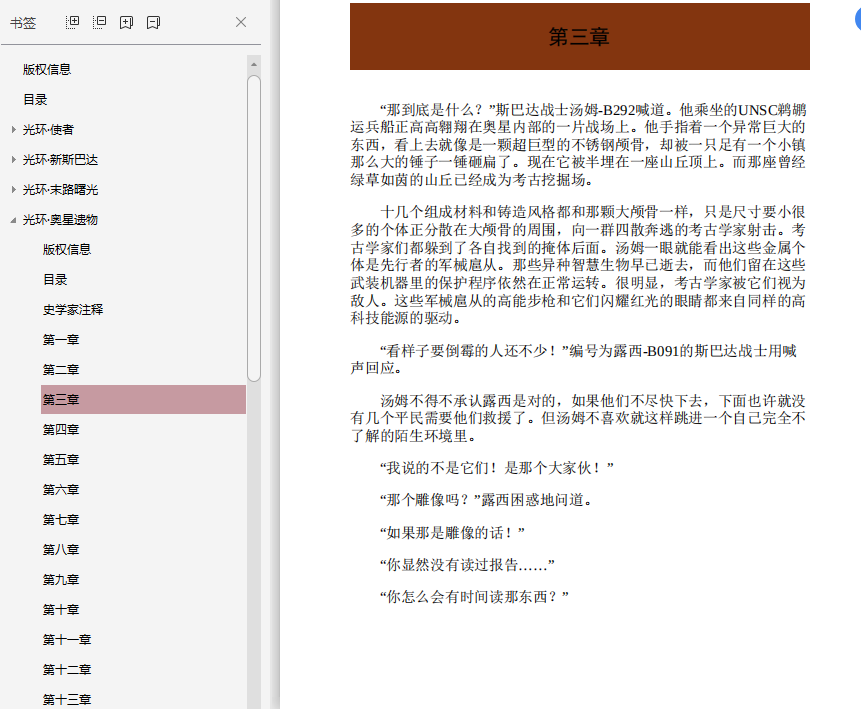The height and width of the screenshot is (709, 861).
Task: Open the 第七章 bookmark
Action: (x=61, y=520)
